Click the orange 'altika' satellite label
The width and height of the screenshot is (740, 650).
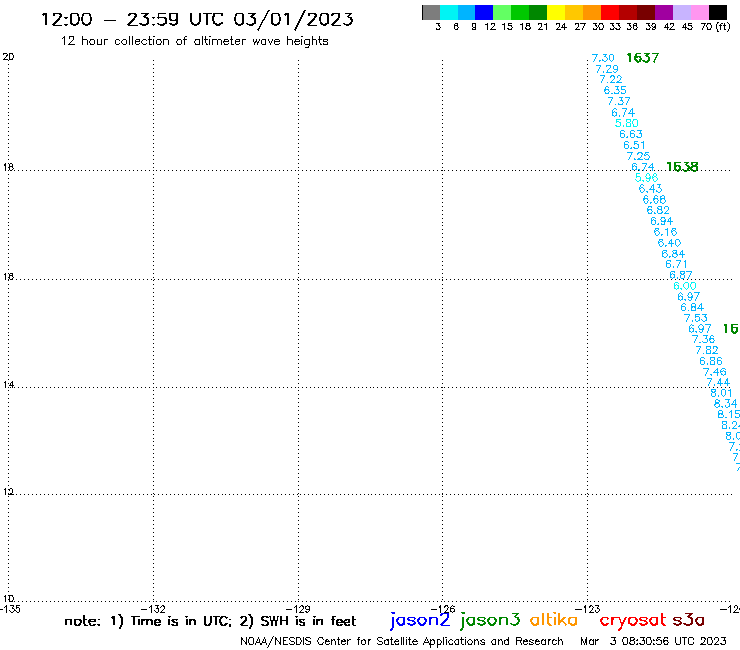coord(554,620)
